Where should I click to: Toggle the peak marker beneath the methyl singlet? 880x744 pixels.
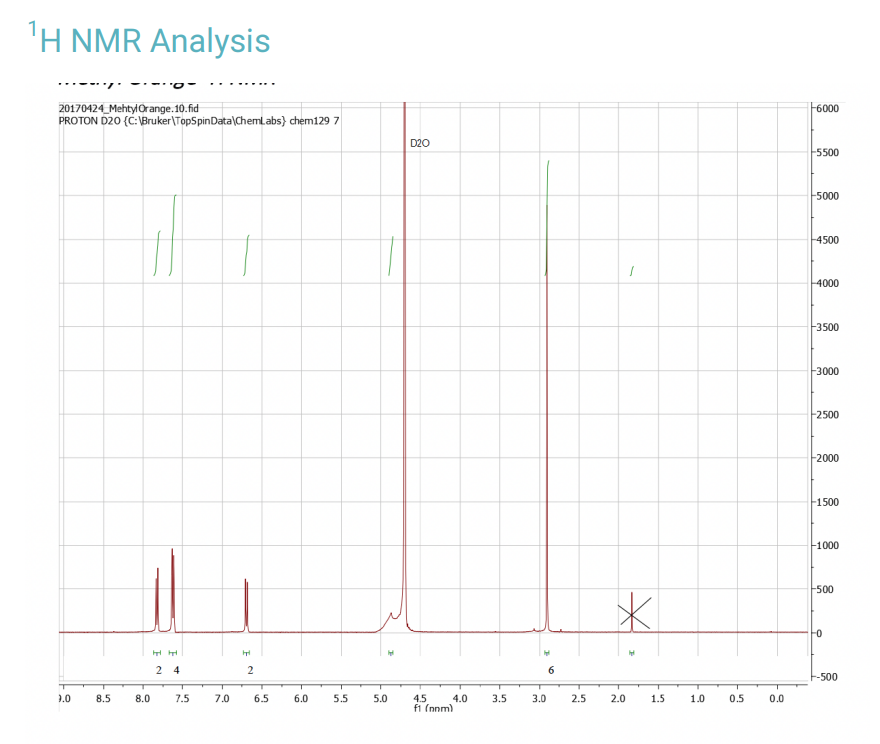click(549, 650)
